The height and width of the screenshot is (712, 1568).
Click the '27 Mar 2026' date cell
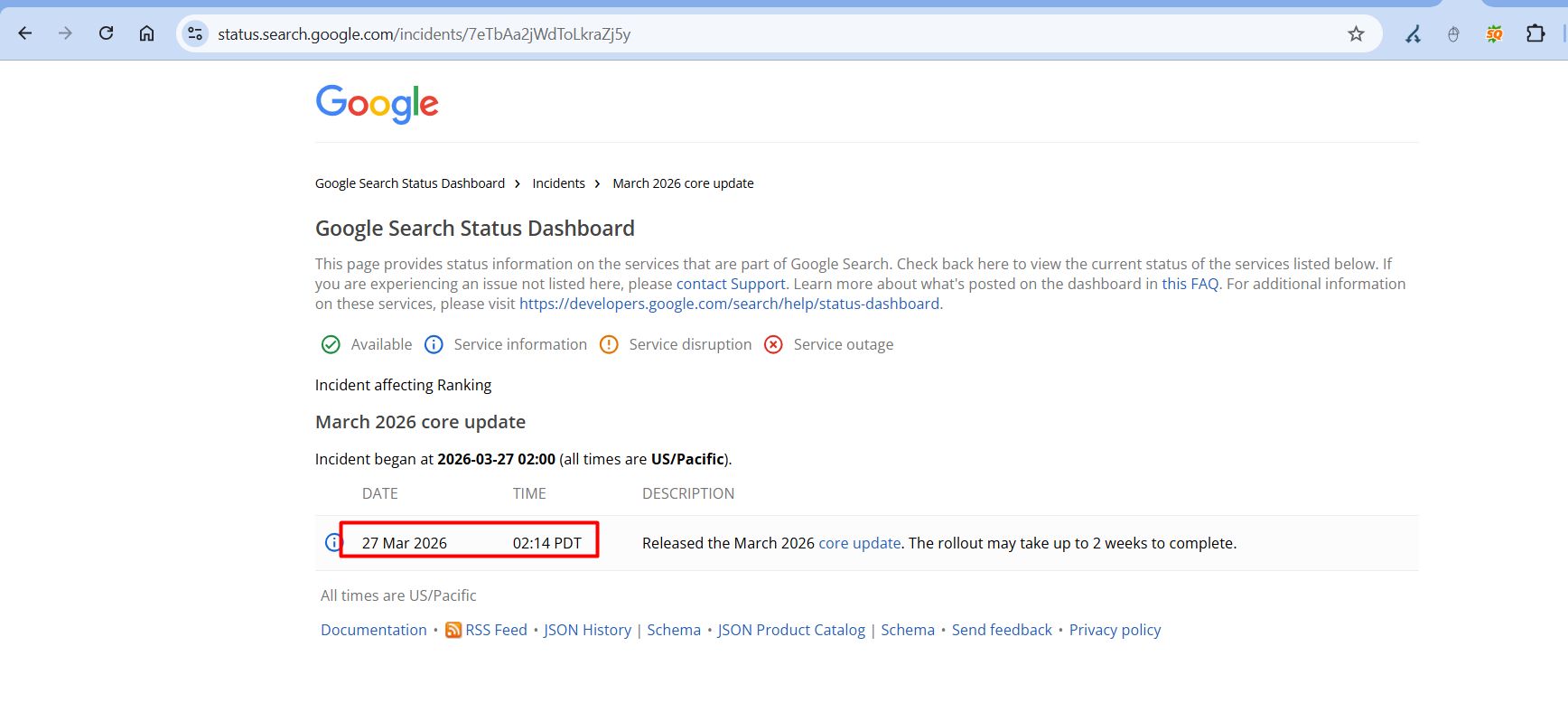(x=405, y=543)
